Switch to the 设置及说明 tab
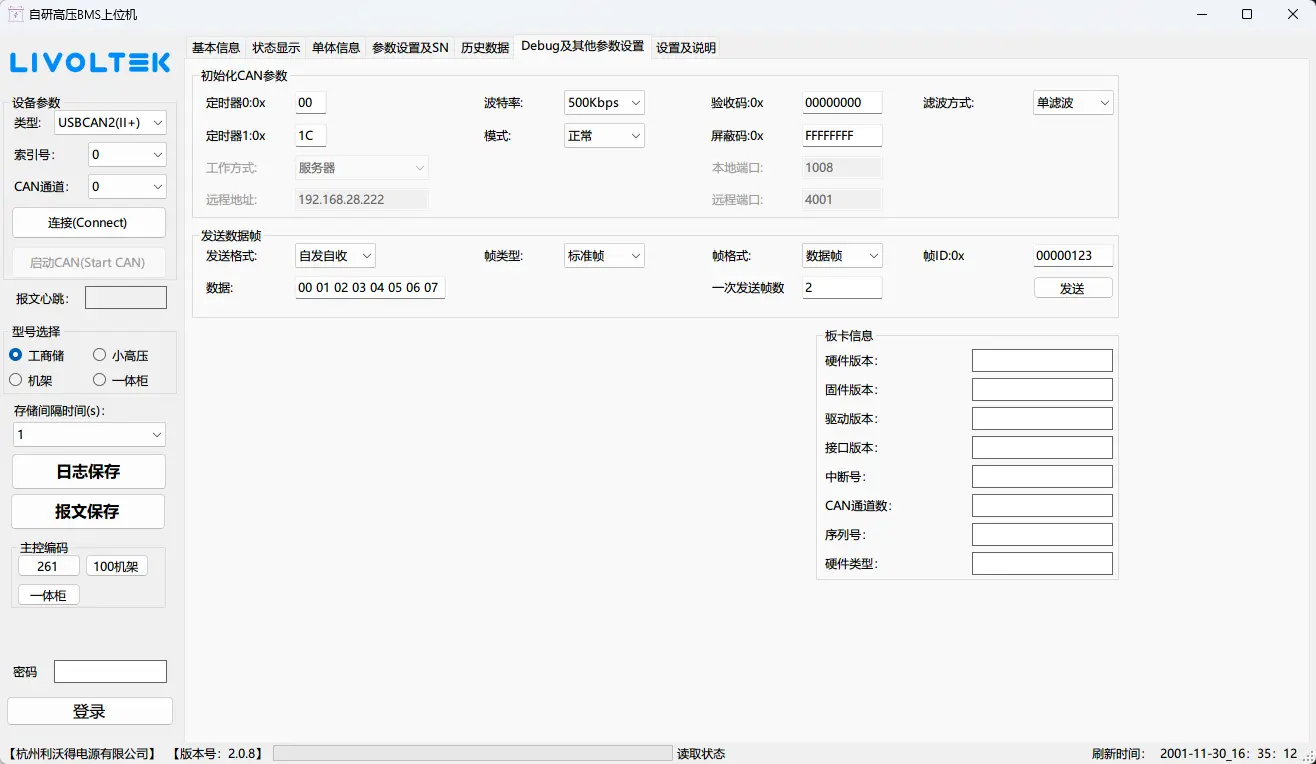 point(686,48)
